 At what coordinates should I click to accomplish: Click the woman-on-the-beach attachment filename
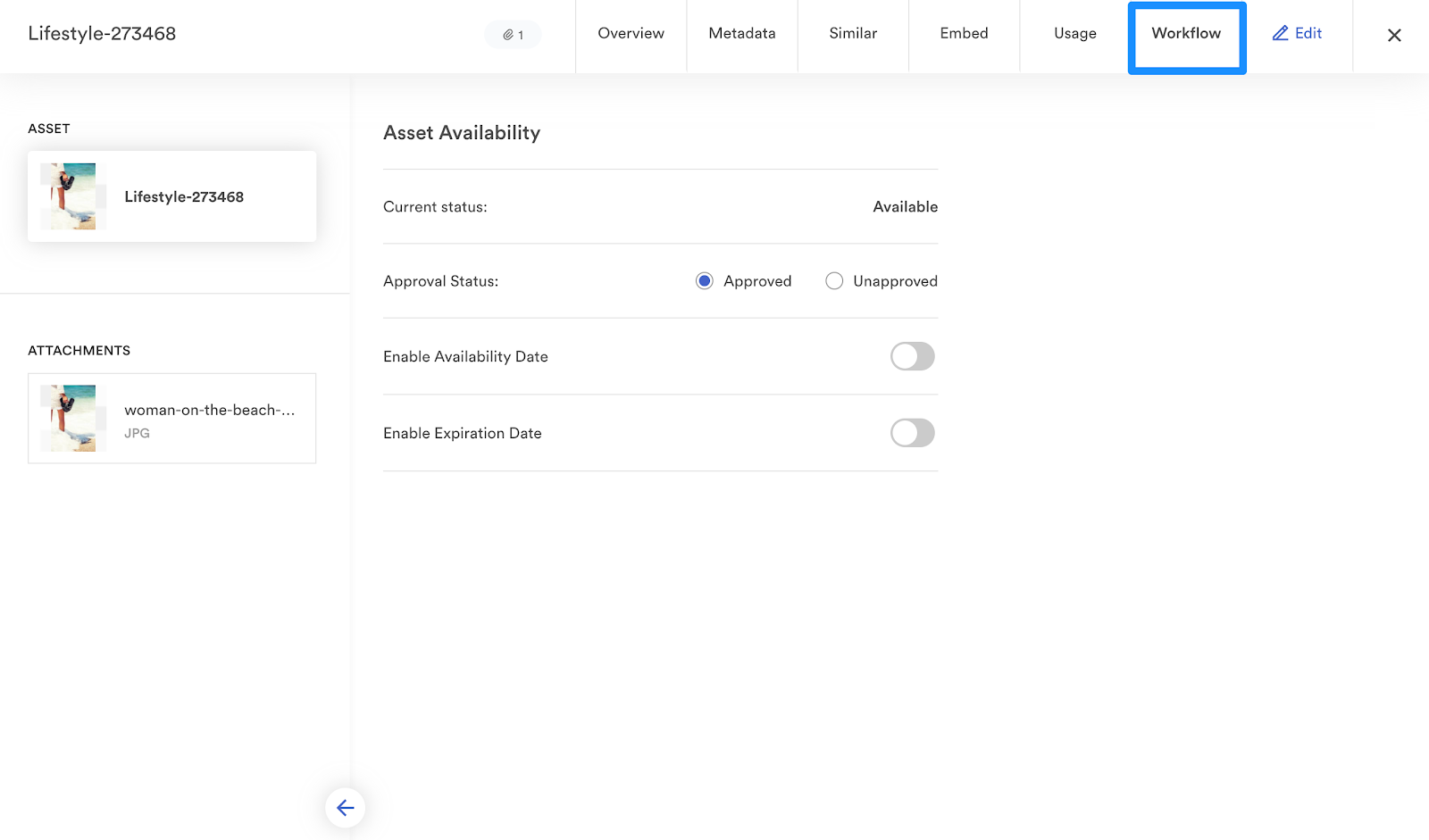pyautogui.click(x=209, y=411)
